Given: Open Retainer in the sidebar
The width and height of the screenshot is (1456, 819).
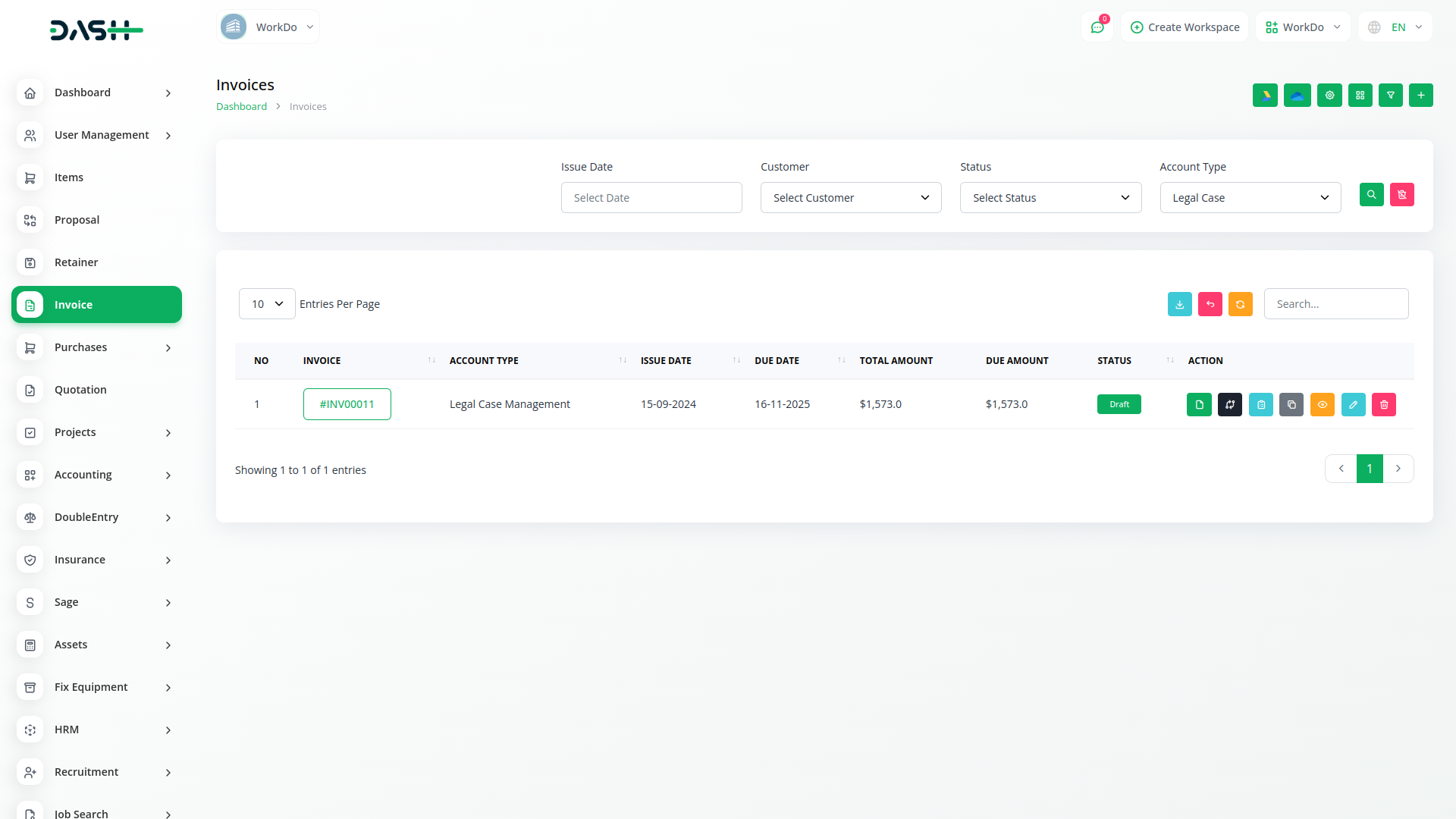Looking at the screenshot, I should (76, 262).
